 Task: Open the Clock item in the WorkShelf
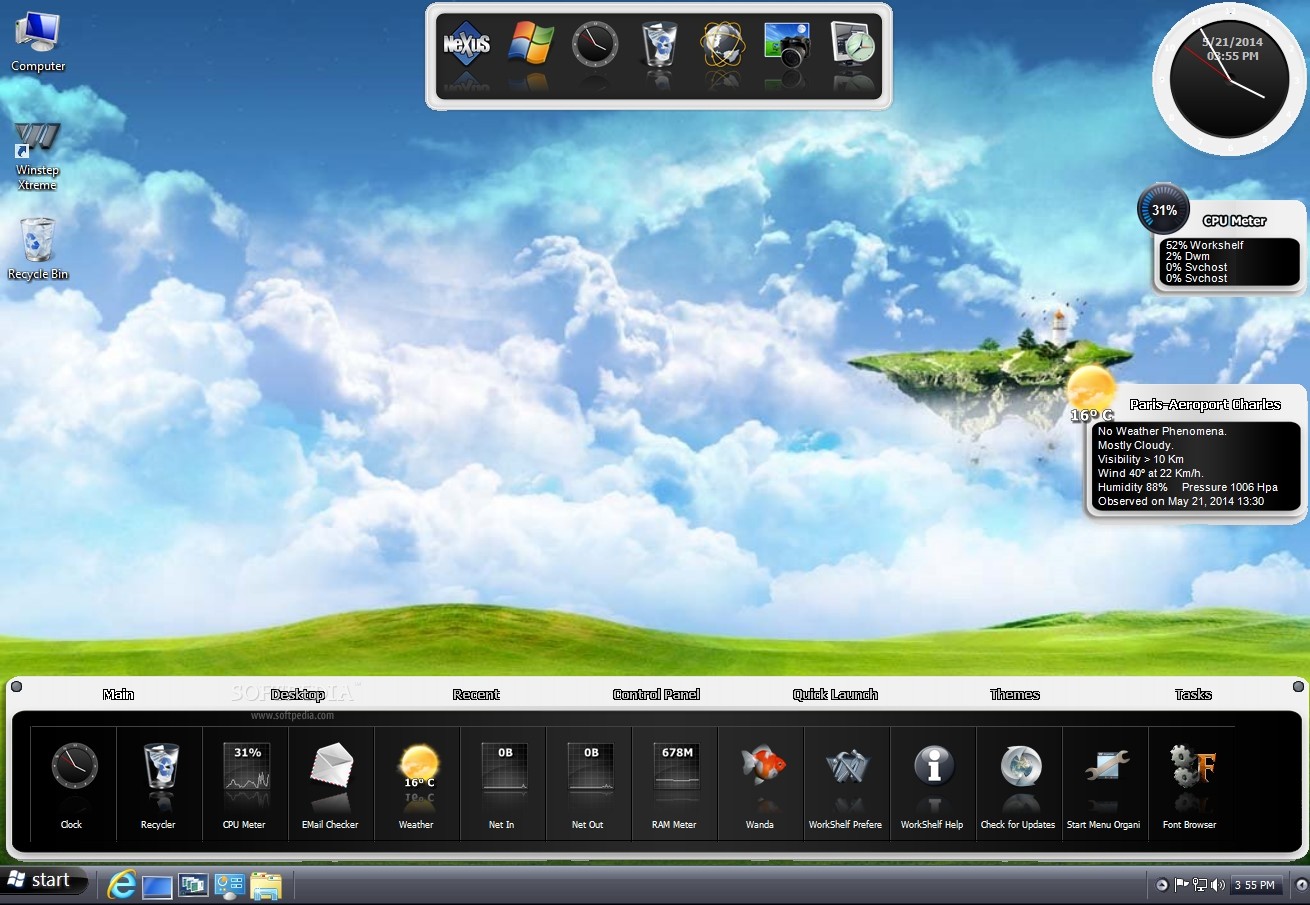tap(74, 785)
